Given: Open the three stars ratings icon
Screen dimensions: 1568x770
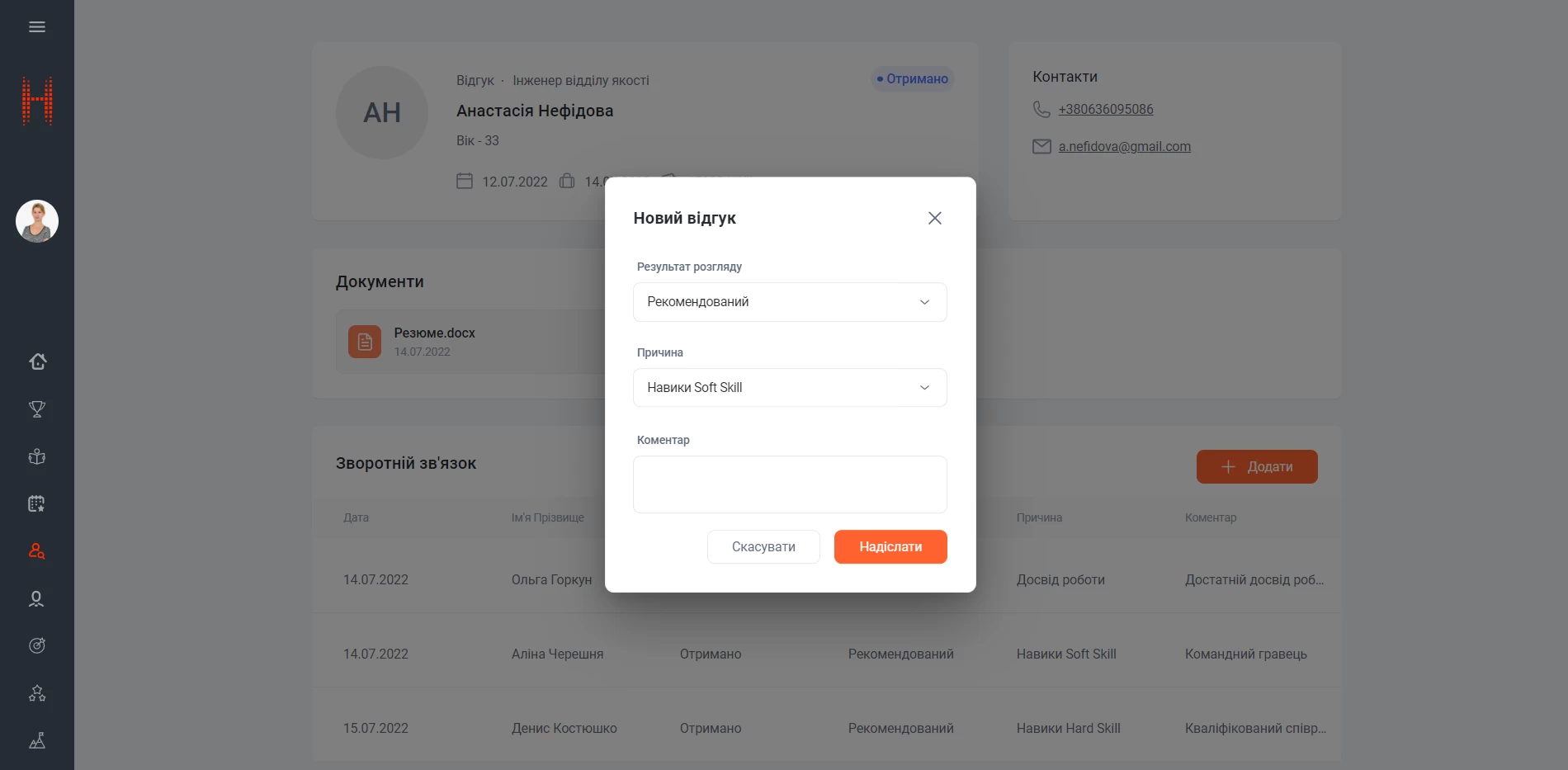Looking at the screenshot, I should (x=37, y=693).
